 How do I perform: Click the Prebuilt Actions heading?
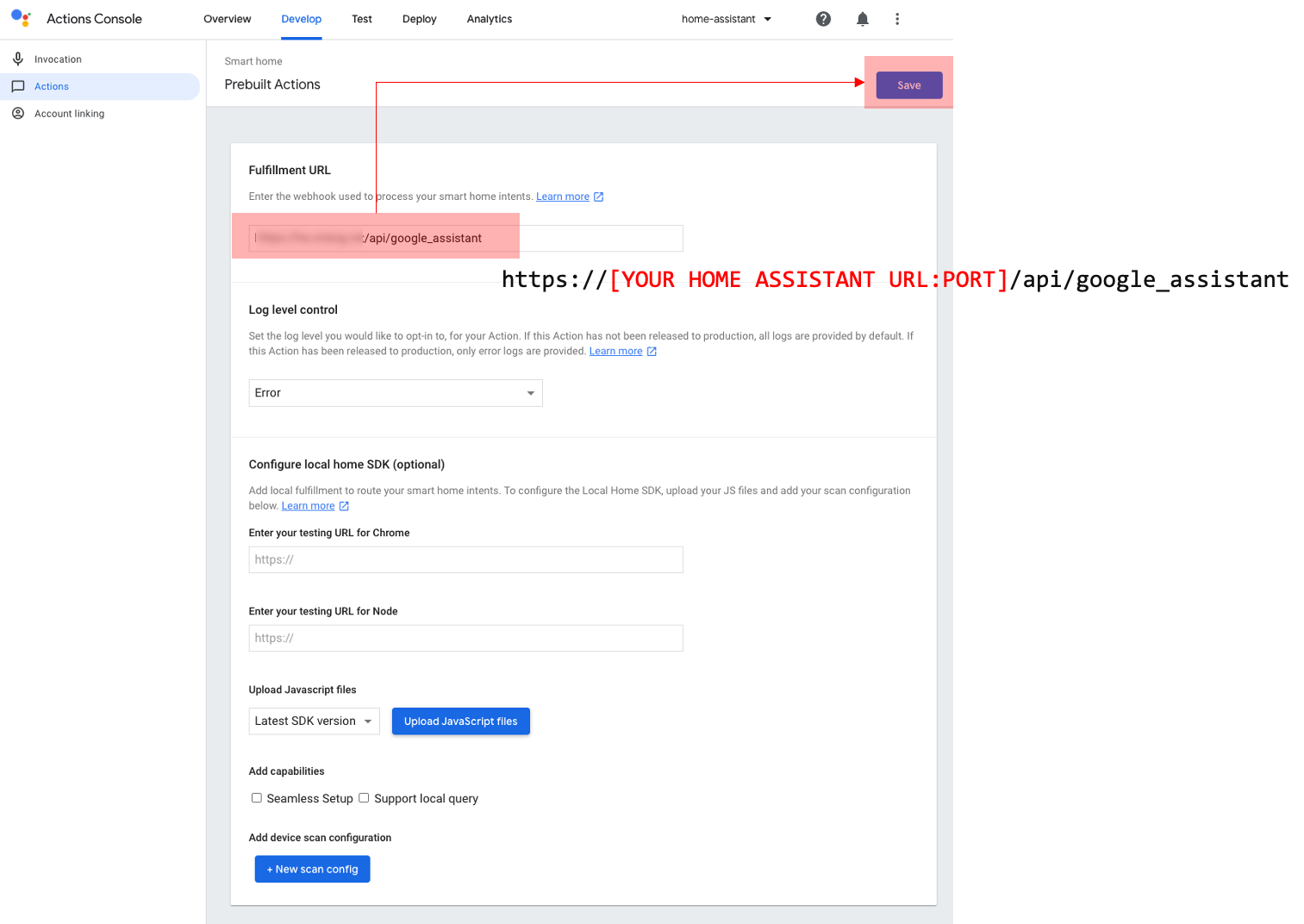point(272,84)
